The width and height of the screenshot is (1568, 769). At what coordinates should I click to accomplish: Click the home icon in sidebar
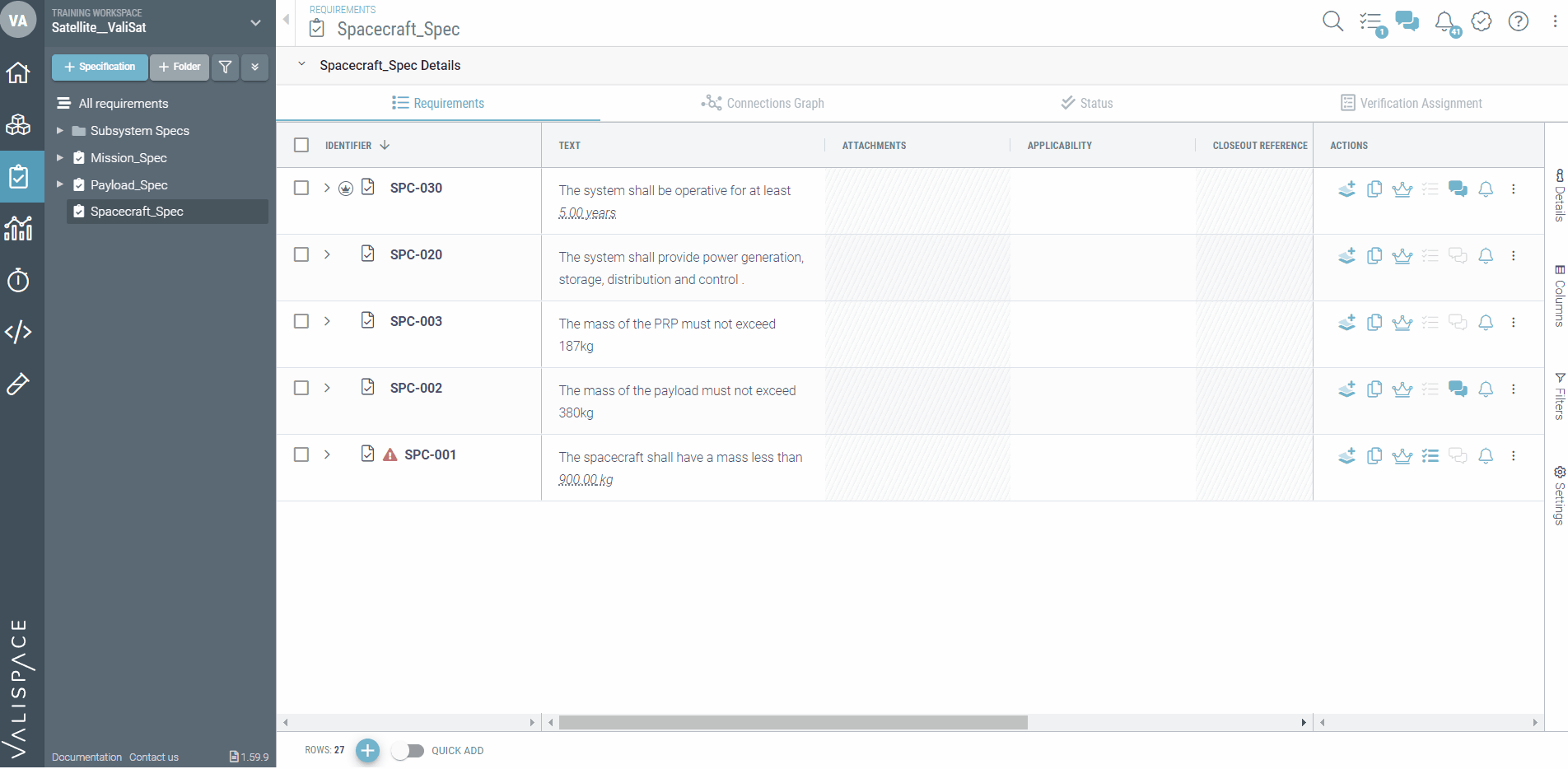18,73
